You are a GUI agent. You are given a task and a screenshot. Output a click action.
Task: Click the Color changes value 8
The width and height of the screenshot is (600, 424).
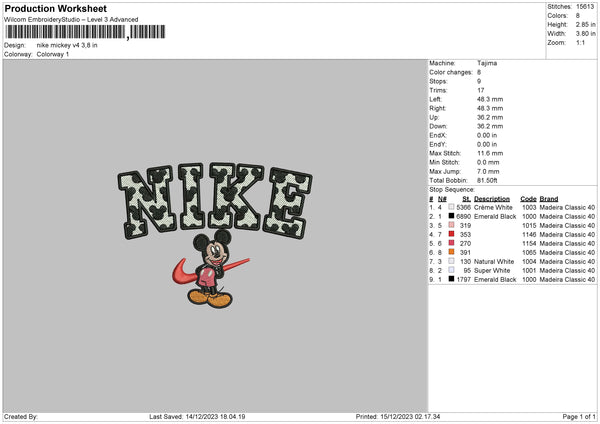(479, 72)
